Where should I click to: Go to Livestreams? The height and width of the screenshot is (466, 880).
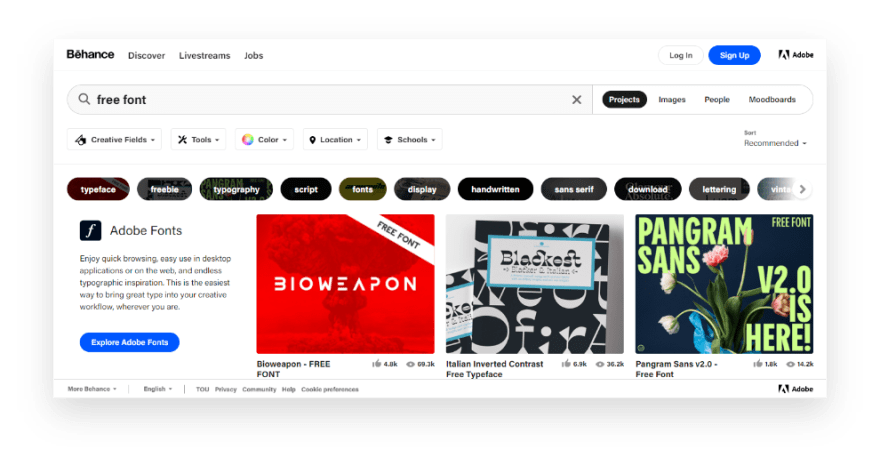pos(204,56)
